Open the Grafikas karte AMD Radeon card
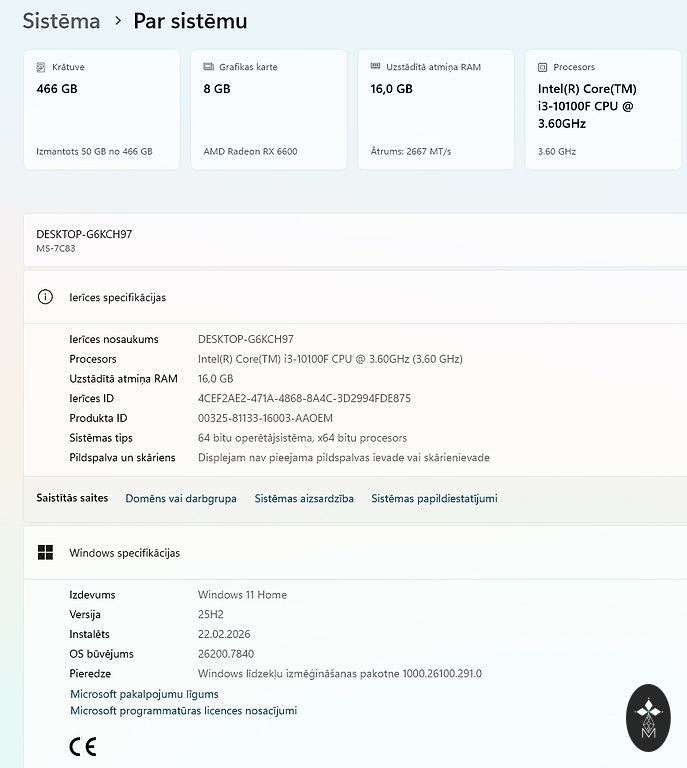This screenshot has height=768, width=687. [268, 110]
